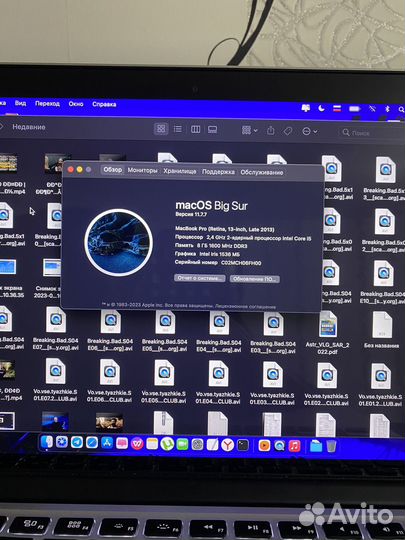
Task: Open the Finder grouping options dropdown
Action: click(x=250, y=130)
